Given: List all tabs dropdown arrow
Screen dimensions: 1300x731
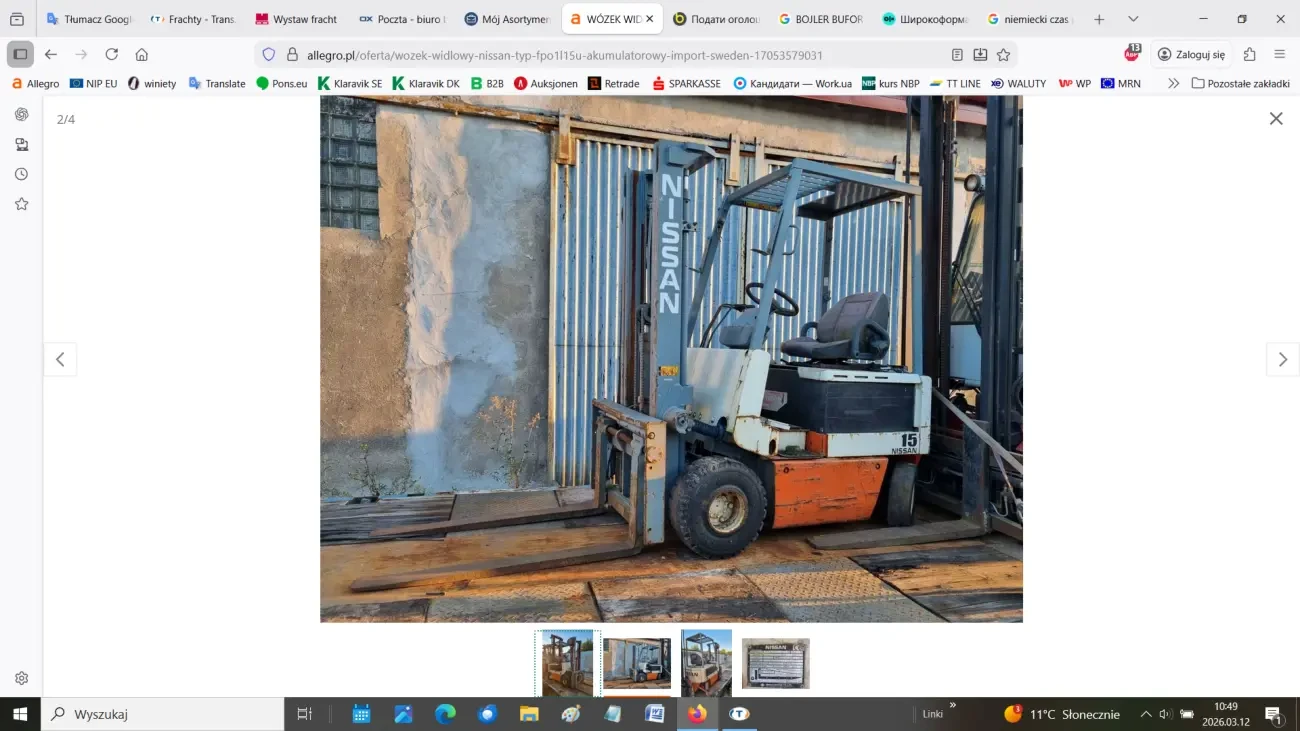Looking at the screenshot, I should [1133, 19].
